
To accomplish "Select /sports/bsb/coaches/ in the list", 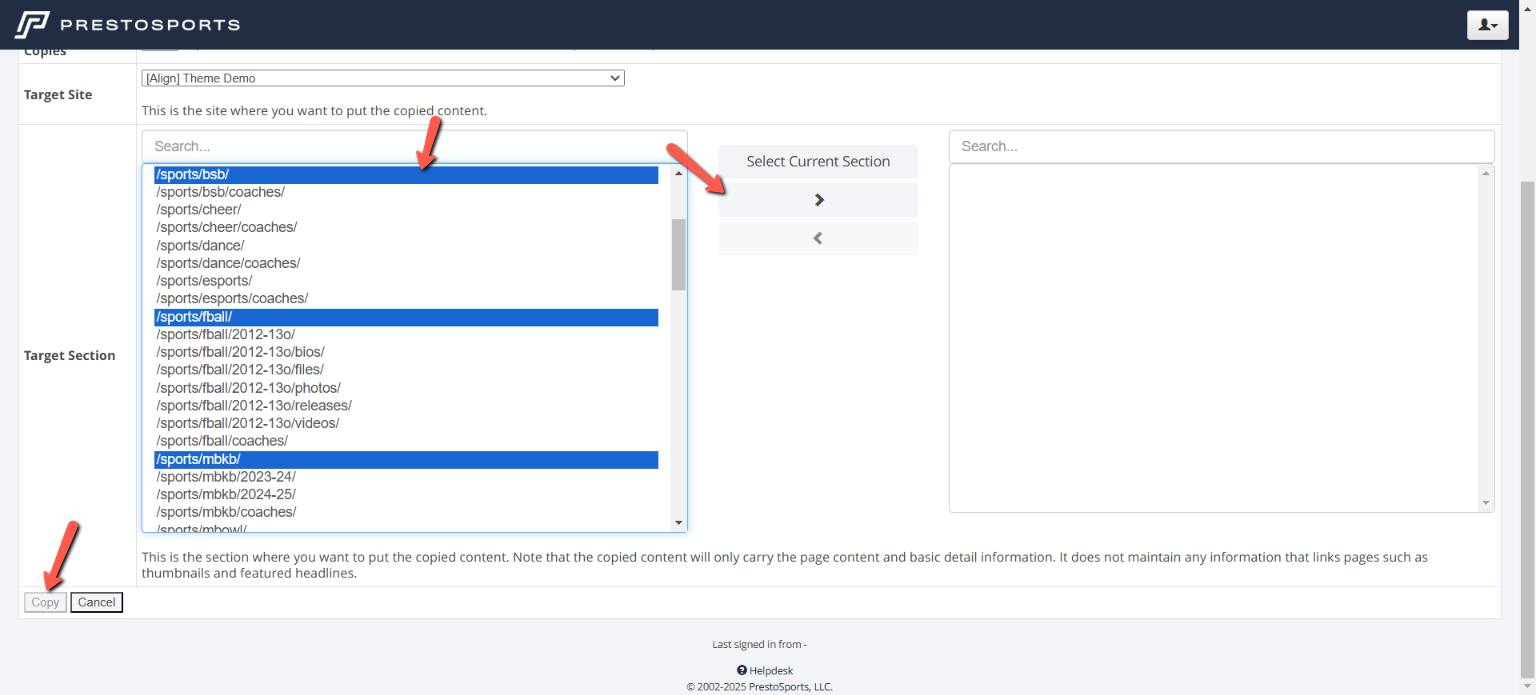I will pyautogui.click(x=220, y=192).
